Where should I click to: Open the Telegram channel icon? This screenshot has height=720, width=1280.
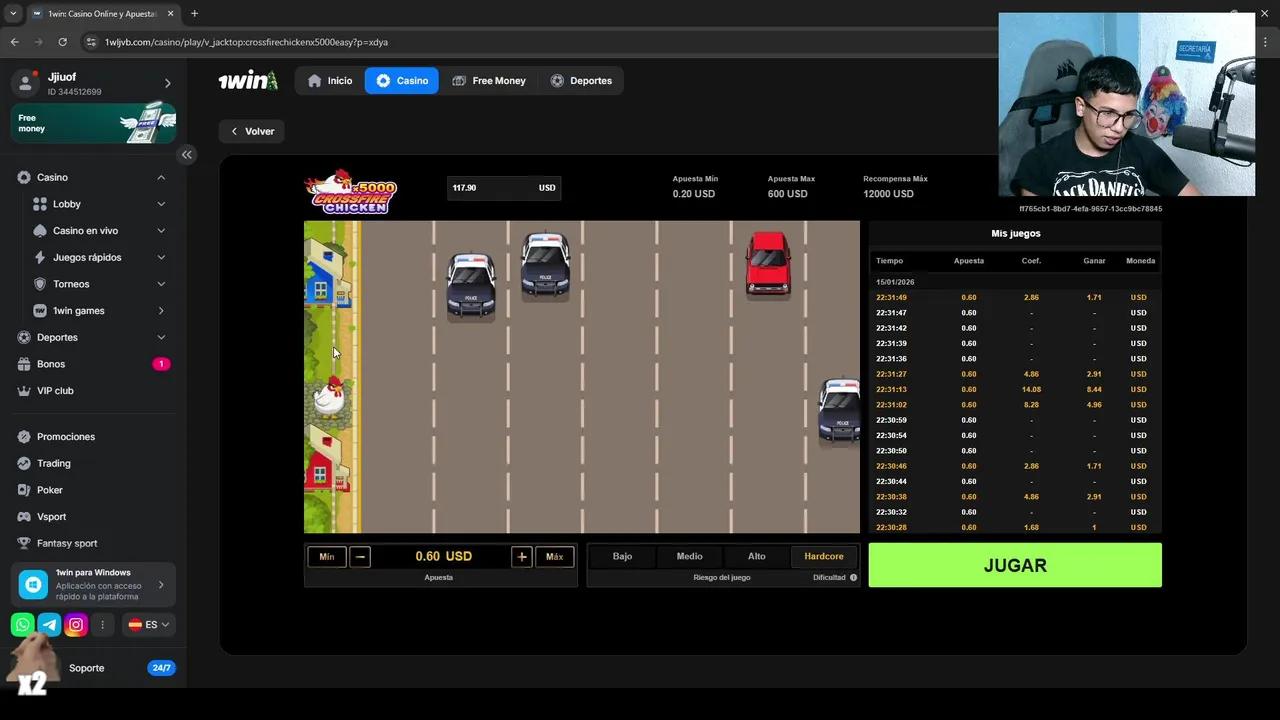pos(49,625)
